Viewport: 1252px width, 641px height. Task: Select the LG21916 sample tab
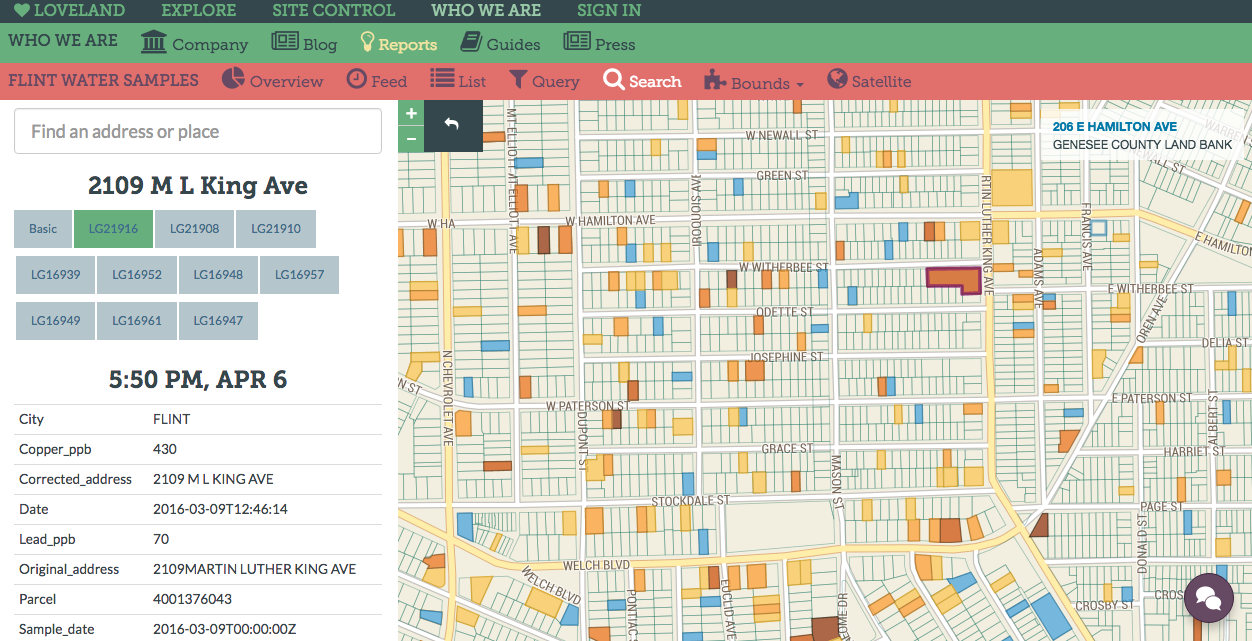113,229
